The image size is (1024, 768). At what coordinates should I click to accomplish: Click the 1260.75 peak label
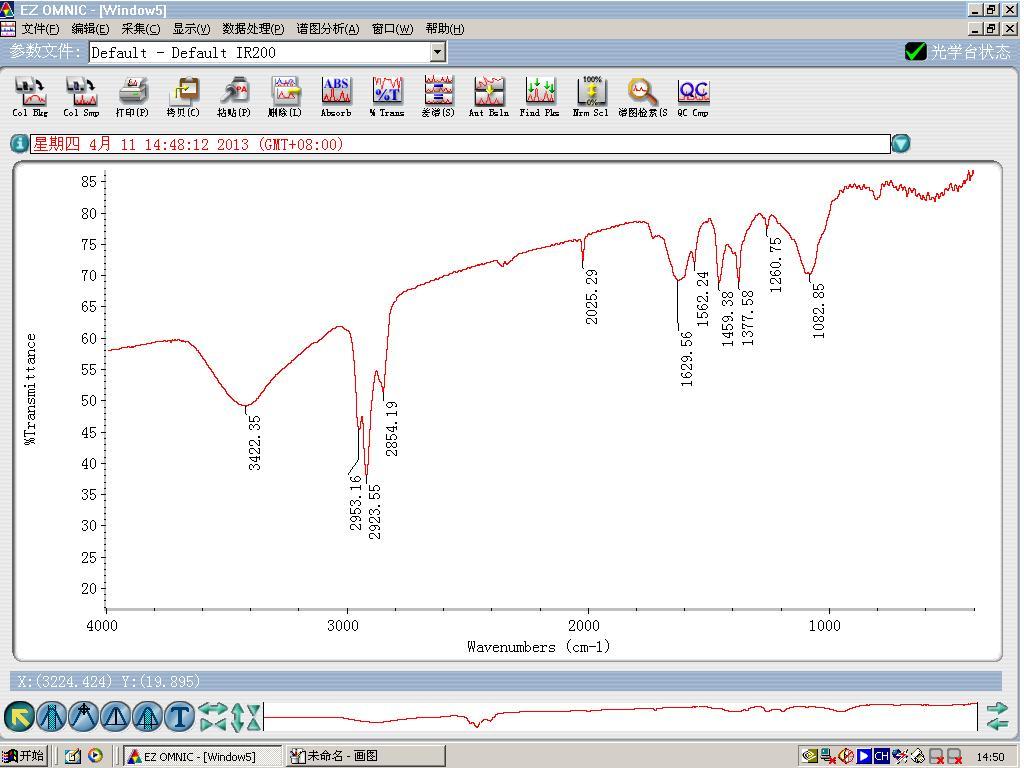pyautogui.click(x=776, y=264)
